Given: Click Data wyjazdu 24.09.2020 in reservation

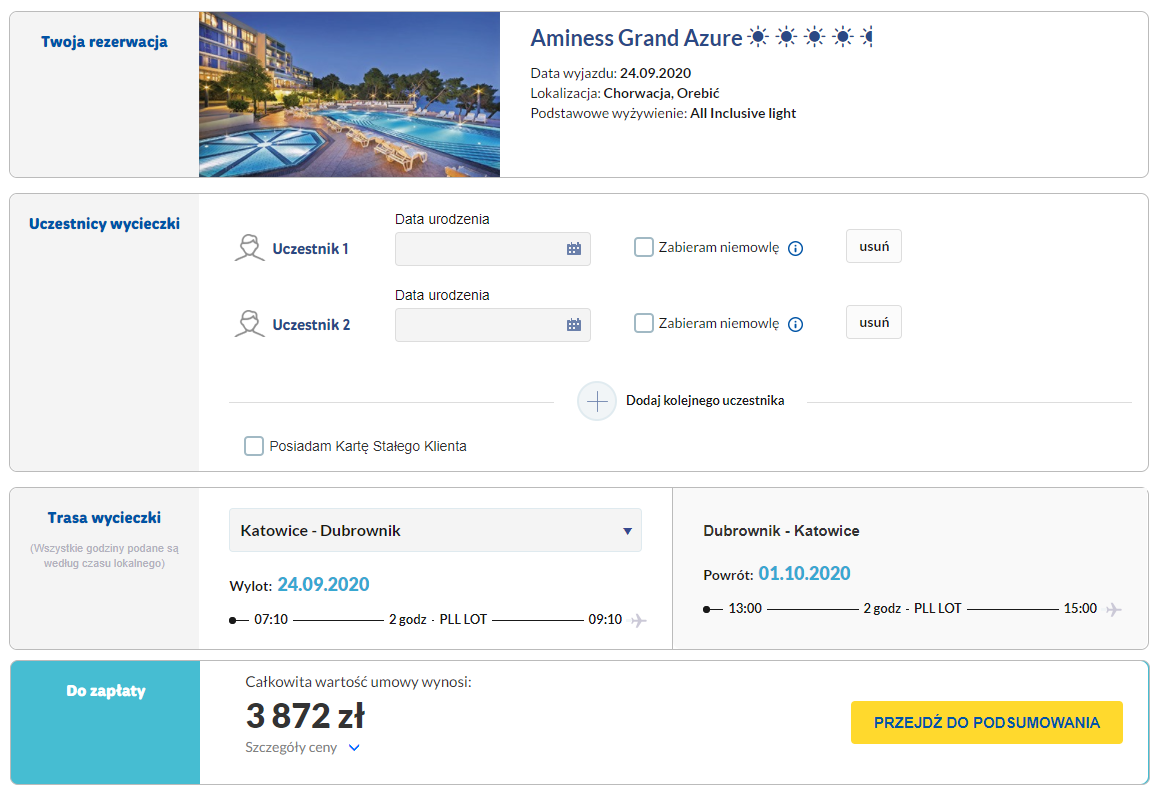Looking at the screenshot, I should pyautogui.click(x=611, y=73).
